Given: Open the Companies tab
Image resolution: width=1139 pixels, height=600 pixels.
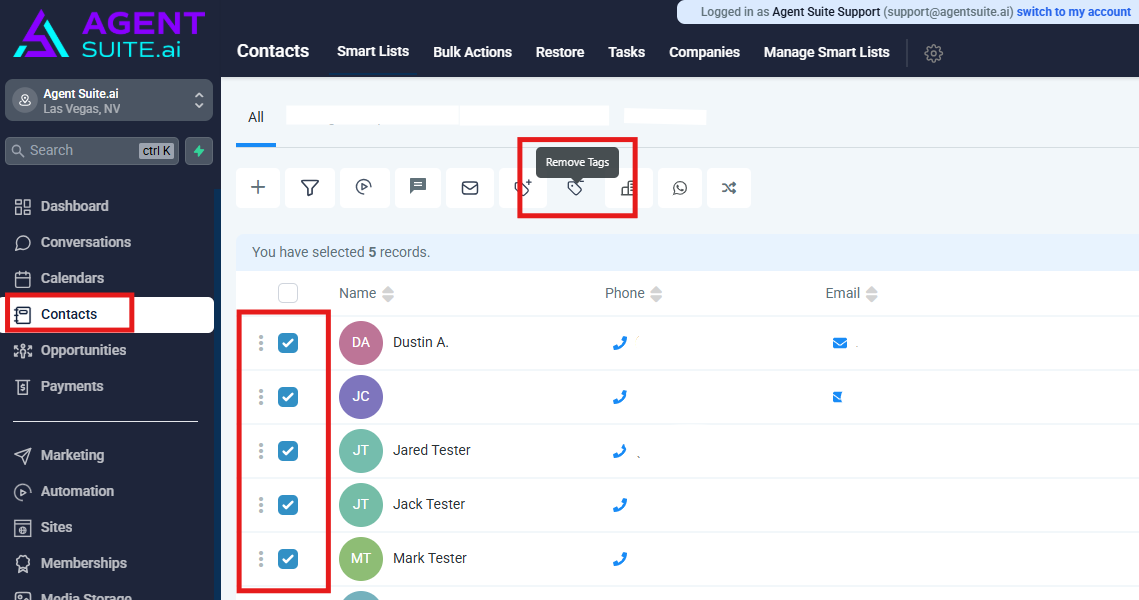Looking at the screenshot, I should click(704, 52).
